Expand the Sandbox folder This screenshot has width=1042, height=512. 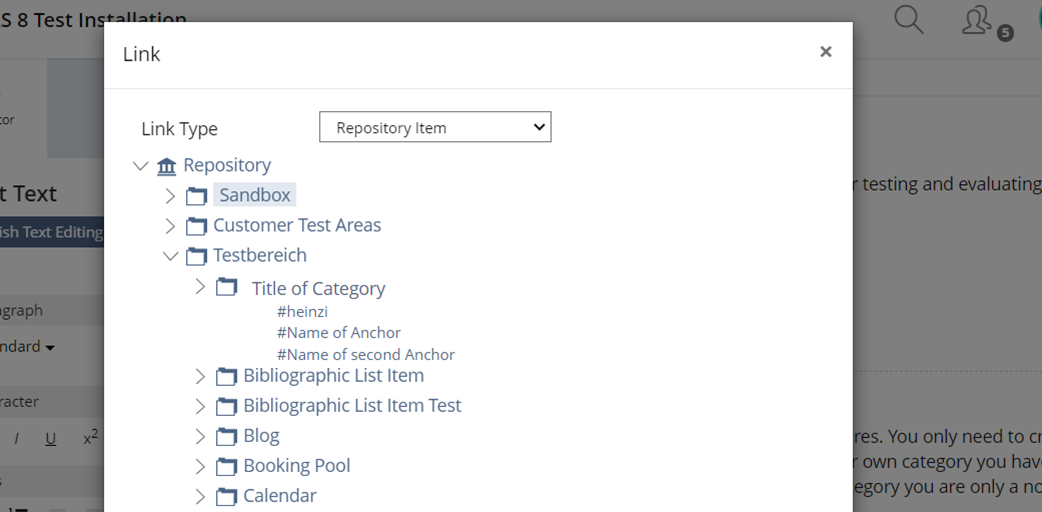170,196
